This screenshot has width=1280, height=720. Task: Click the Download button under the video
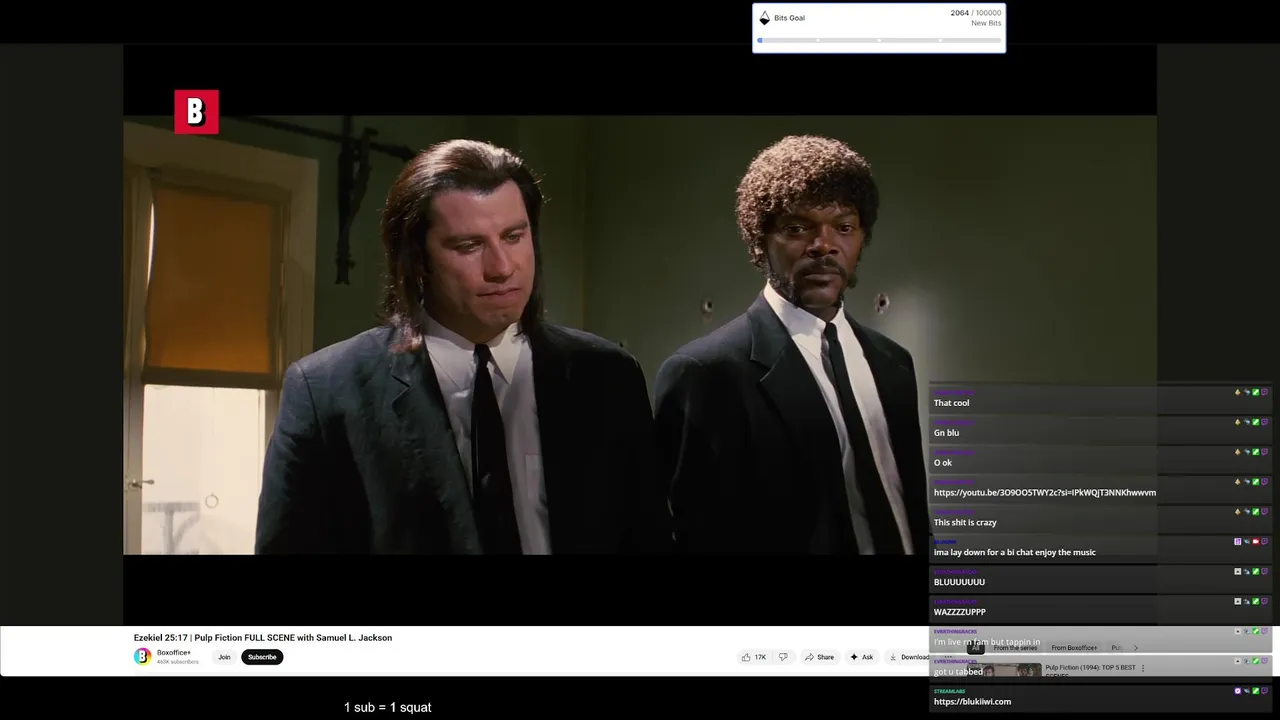click(x=909, y=657)
